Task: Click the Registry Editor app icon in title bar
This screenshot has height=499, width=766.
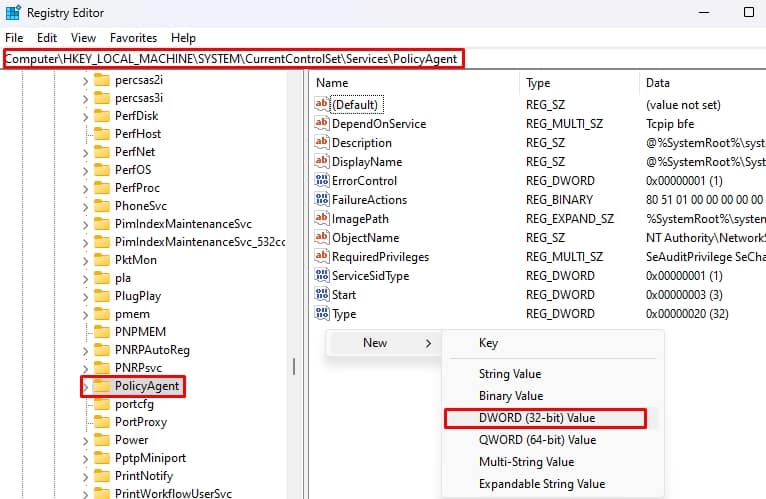Action: (13, 12)
